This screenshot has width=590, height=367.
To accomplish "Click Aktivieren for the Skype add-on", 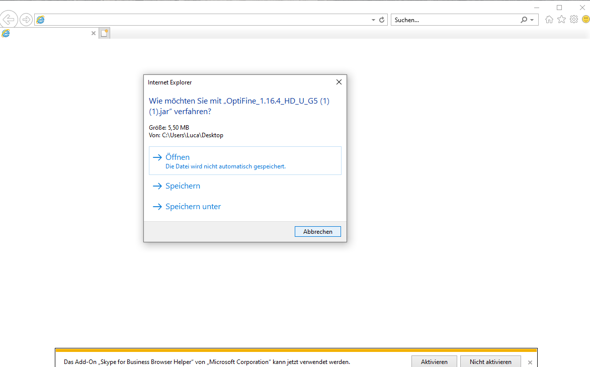I will tap(434, 362).
